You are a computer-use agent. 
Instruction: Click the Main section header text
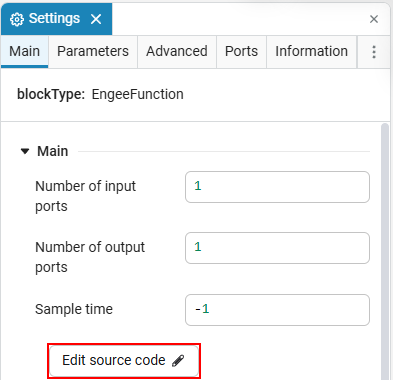[53, 151]
